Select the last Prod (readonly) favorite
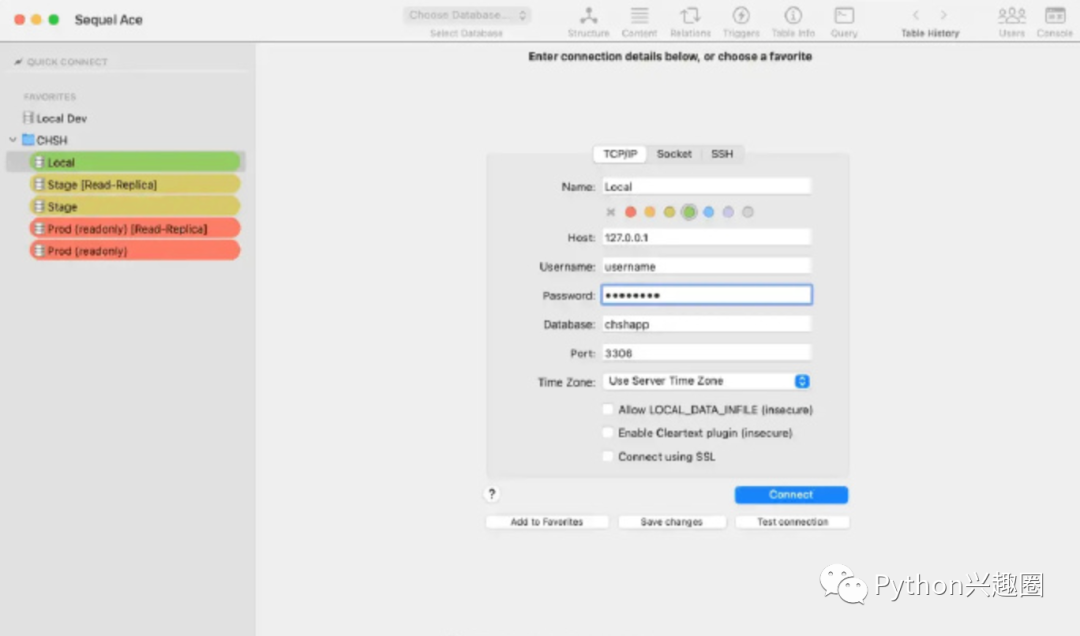The height and width of the screenshot is (636, 1080). 135,251
